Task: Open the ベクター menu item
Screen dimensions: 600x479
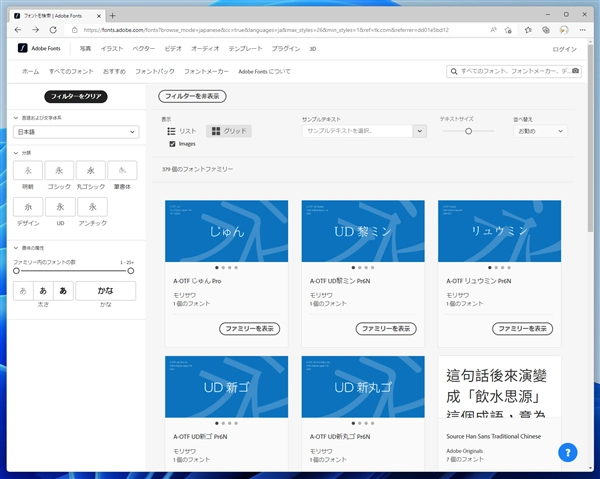Action: [x=143, y=49]
